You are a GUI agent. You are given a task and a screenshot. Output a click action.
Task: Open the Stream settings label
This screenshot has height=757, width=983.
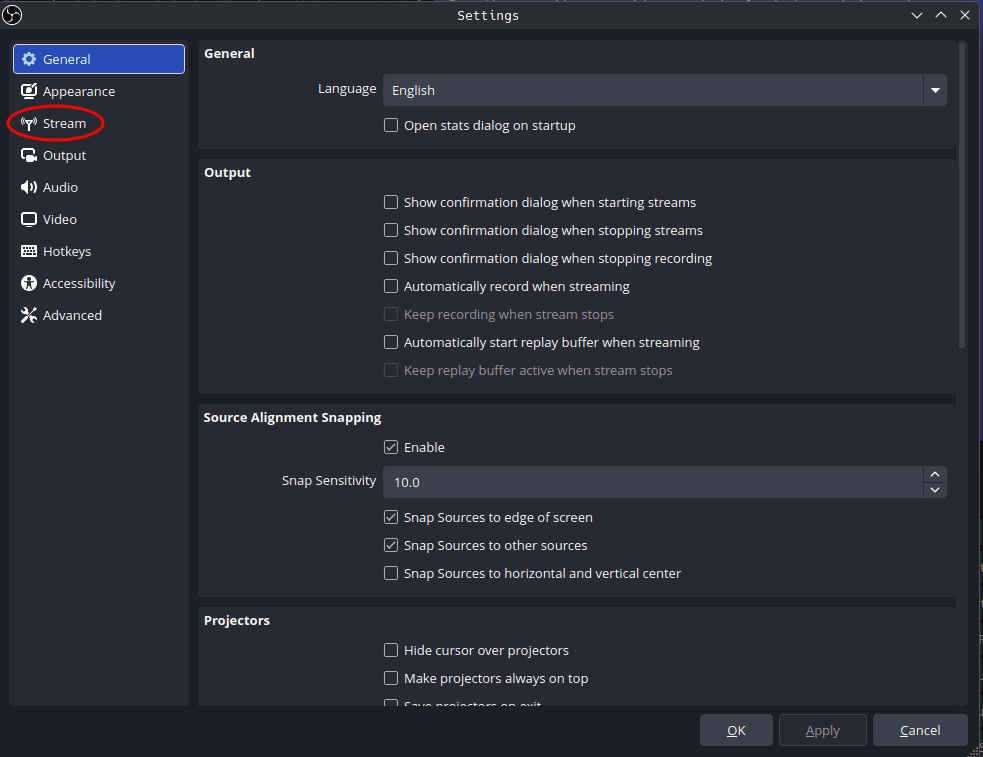click(65, 123)
